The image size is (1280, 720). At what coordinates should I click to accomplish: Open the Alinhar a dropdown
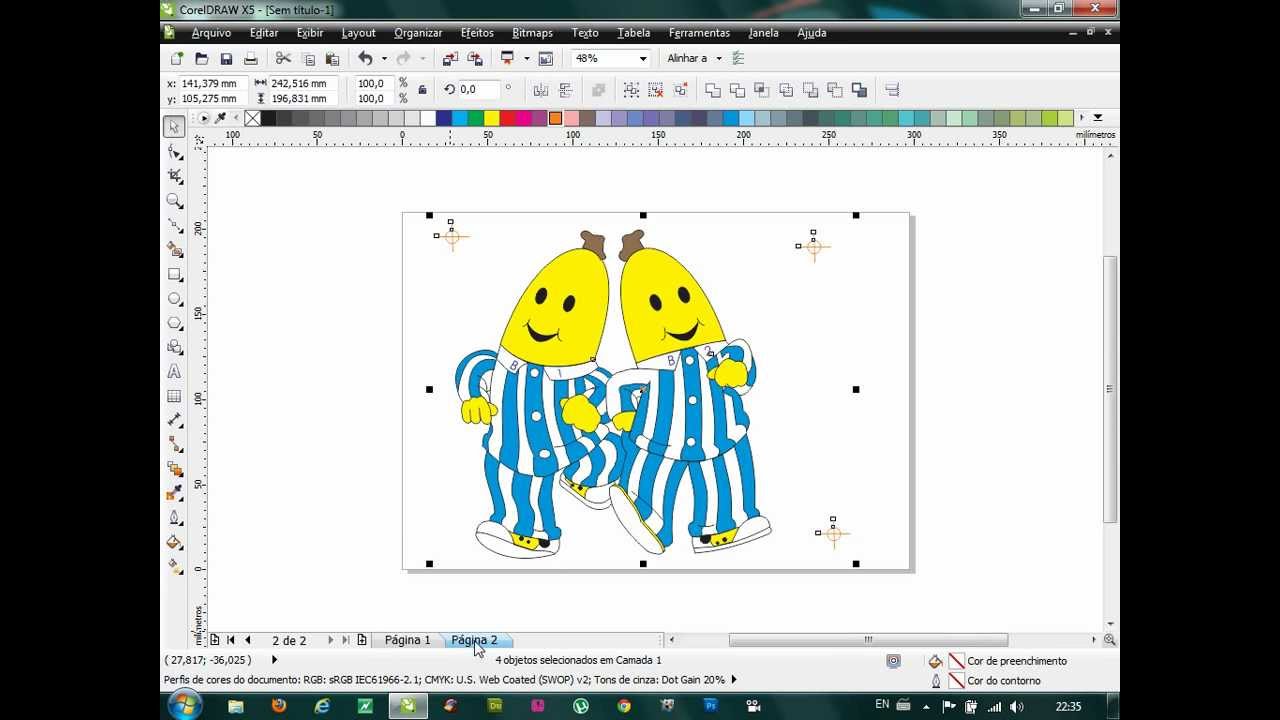click(718, 58)
